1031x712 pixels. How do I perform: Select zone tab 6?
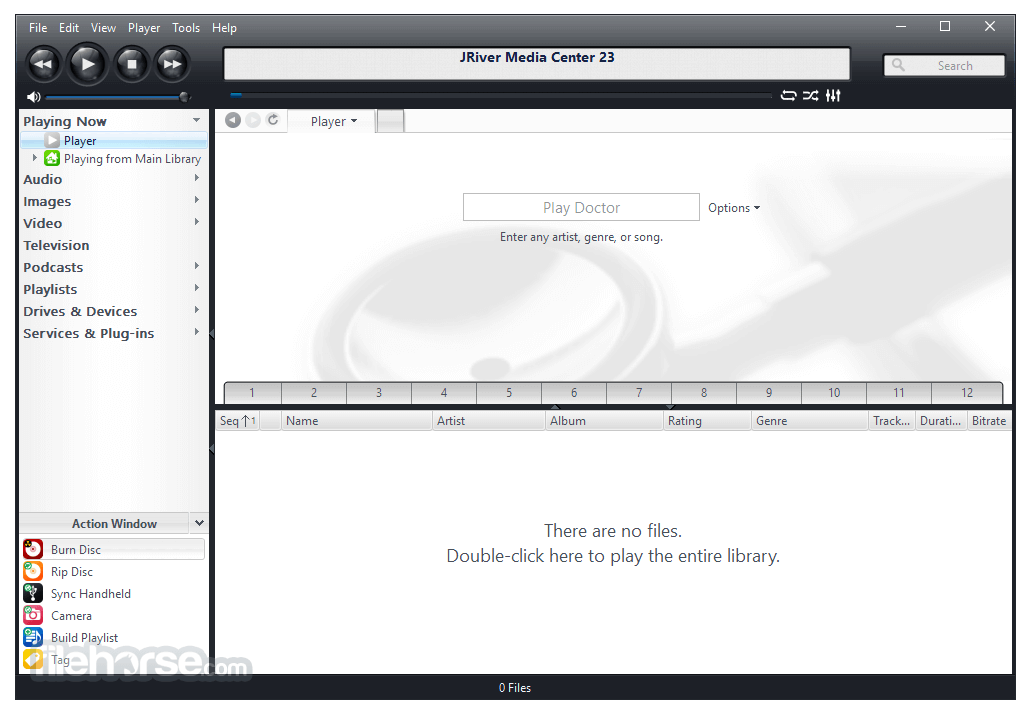[x=574, y=392]
